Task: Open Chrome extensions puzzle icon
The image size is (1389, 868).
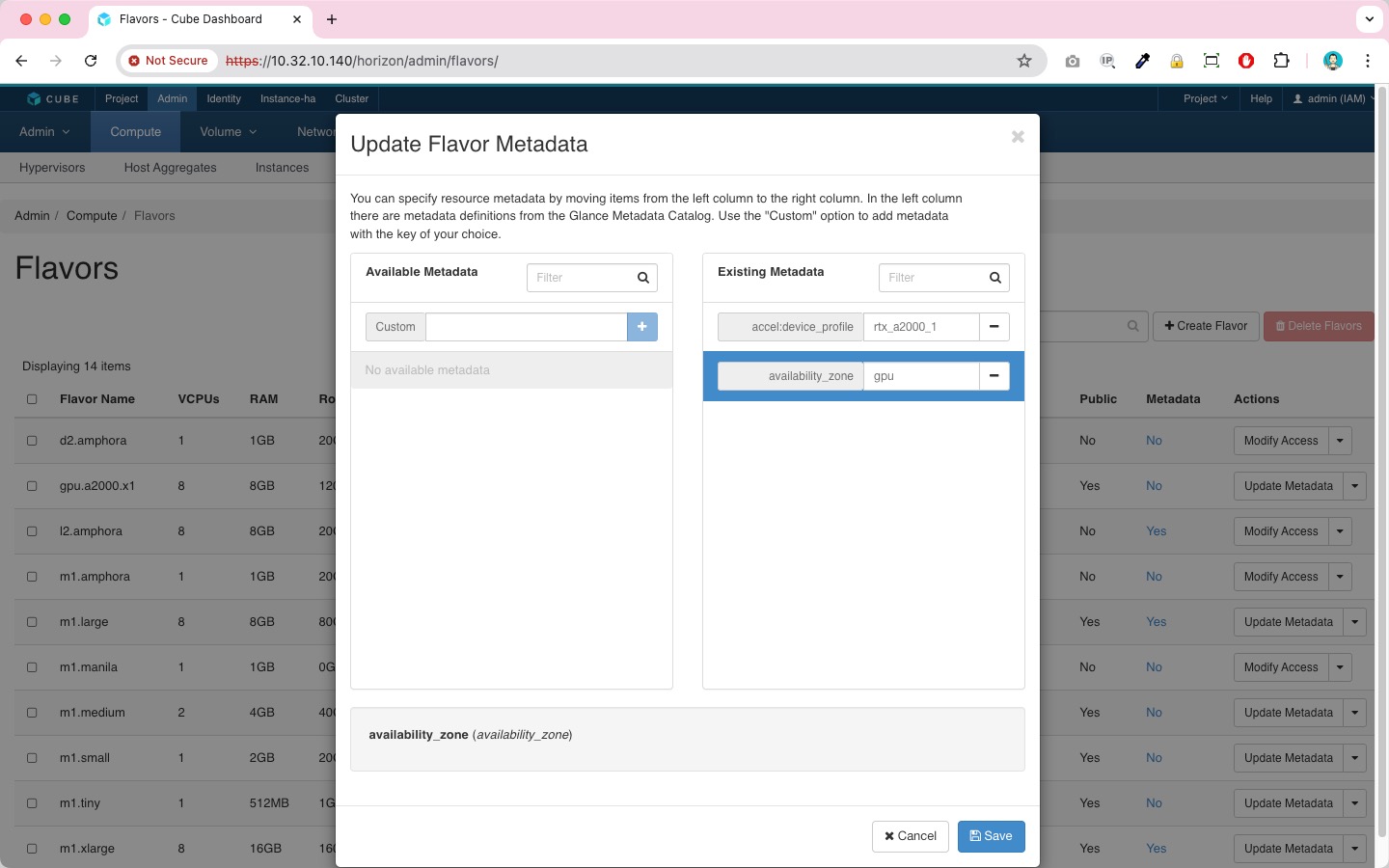Action: click(x=1281, y=61)
